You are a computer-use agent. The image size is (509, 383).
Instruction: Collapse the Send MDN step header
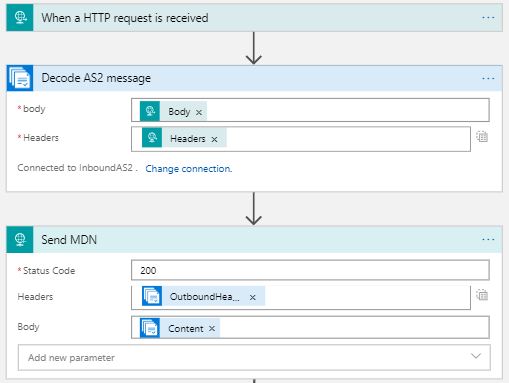click(255, 240)
